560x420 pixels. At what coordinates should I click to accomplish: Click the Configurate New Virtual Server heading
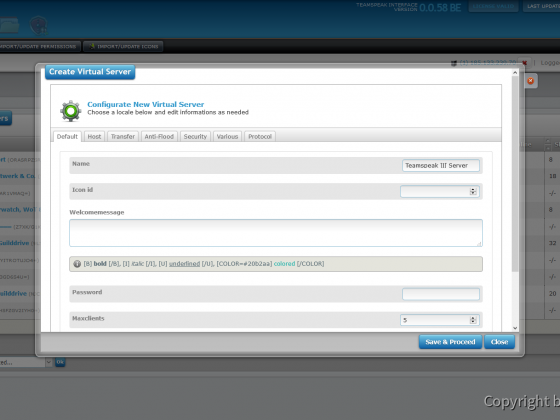(x=146, y=104)
